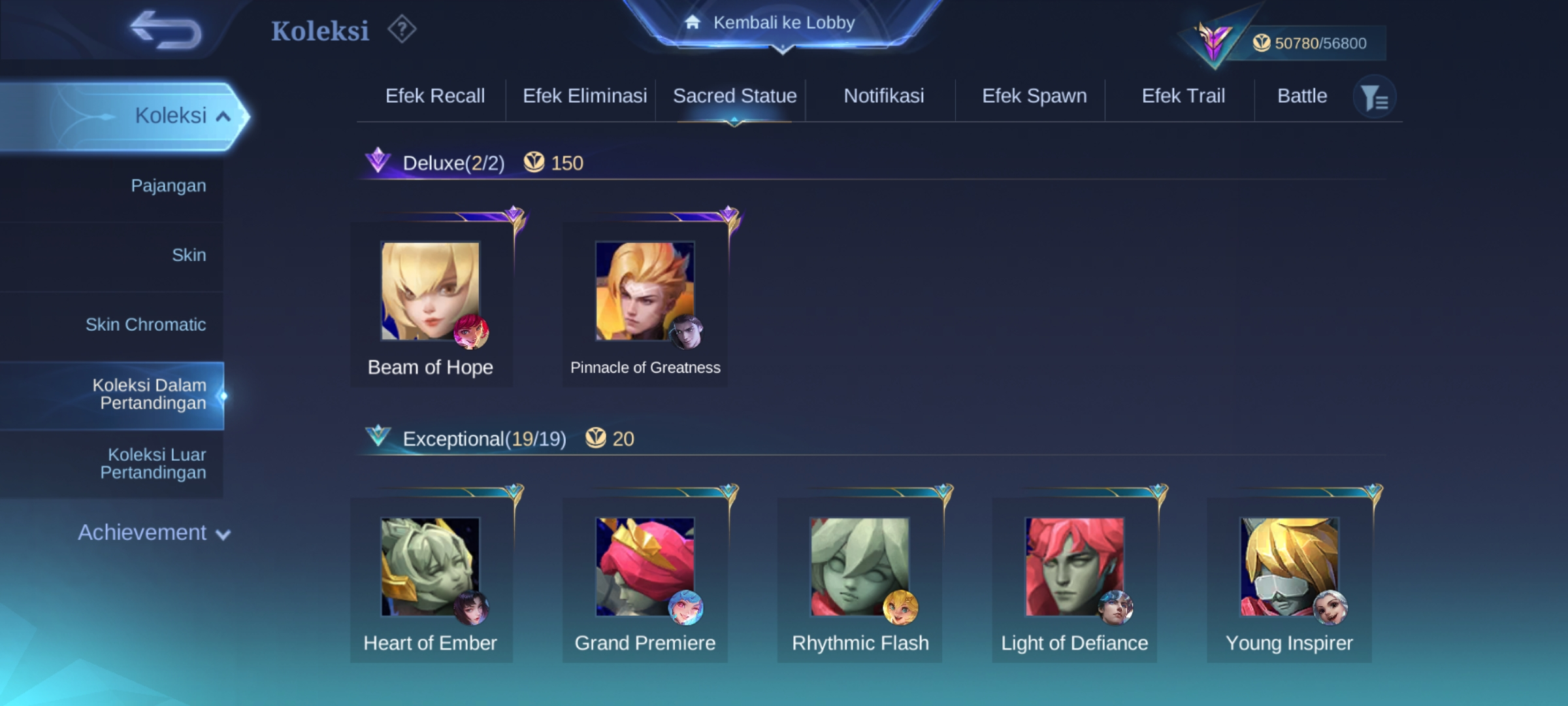Choose the Heart of Ember statue
Screen dimensions: 1568x706
tap(431, 580)
